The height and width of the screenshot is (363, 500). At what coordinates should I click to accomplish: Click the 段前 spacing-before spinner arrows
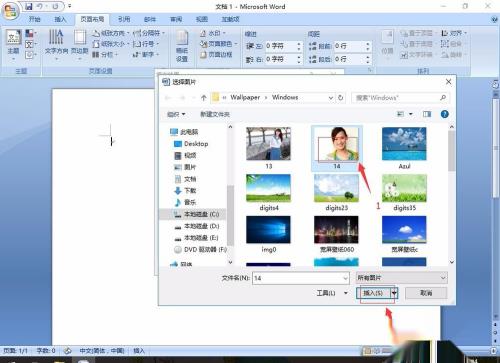pos(368,46)
